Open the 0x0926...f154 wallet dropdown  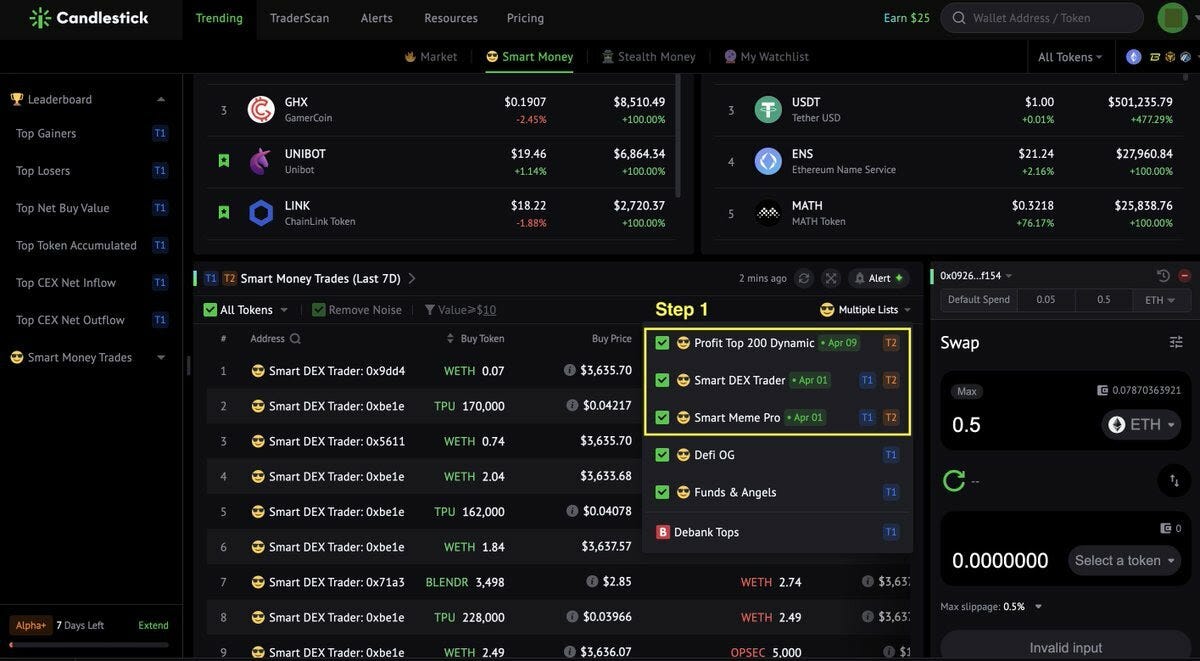(976, 276)
